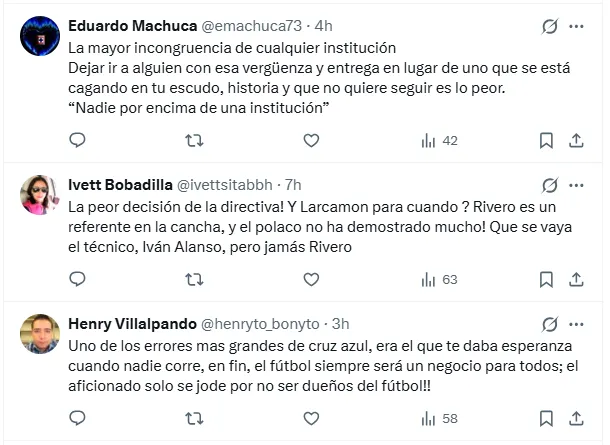This screenshot has height=445, width=610.
Task: Click Eduardo Machuca's profile avatar
Action: (40, 36)
